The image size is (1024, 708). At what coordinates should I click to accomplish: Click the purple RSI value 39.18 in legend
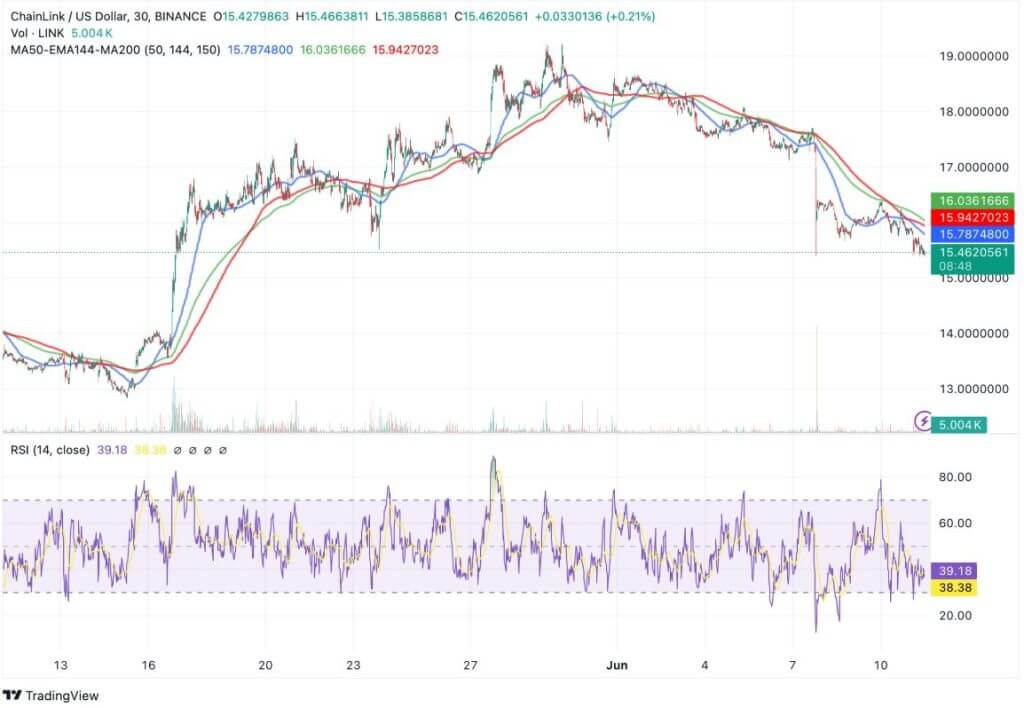click(112, 450)
